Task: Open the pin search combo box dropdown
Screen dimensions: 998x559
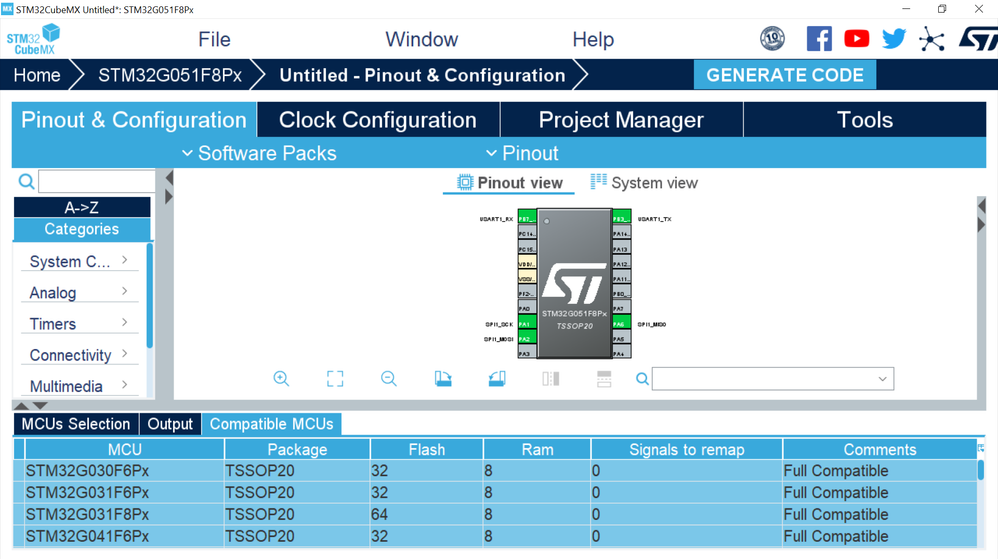Action: coord(882,379)
